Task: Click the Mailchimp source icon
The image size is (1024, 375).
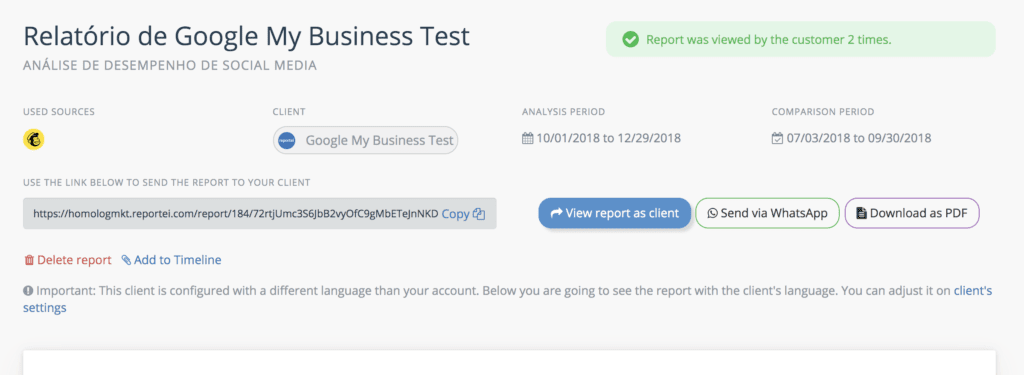Action: click(34, 139)
